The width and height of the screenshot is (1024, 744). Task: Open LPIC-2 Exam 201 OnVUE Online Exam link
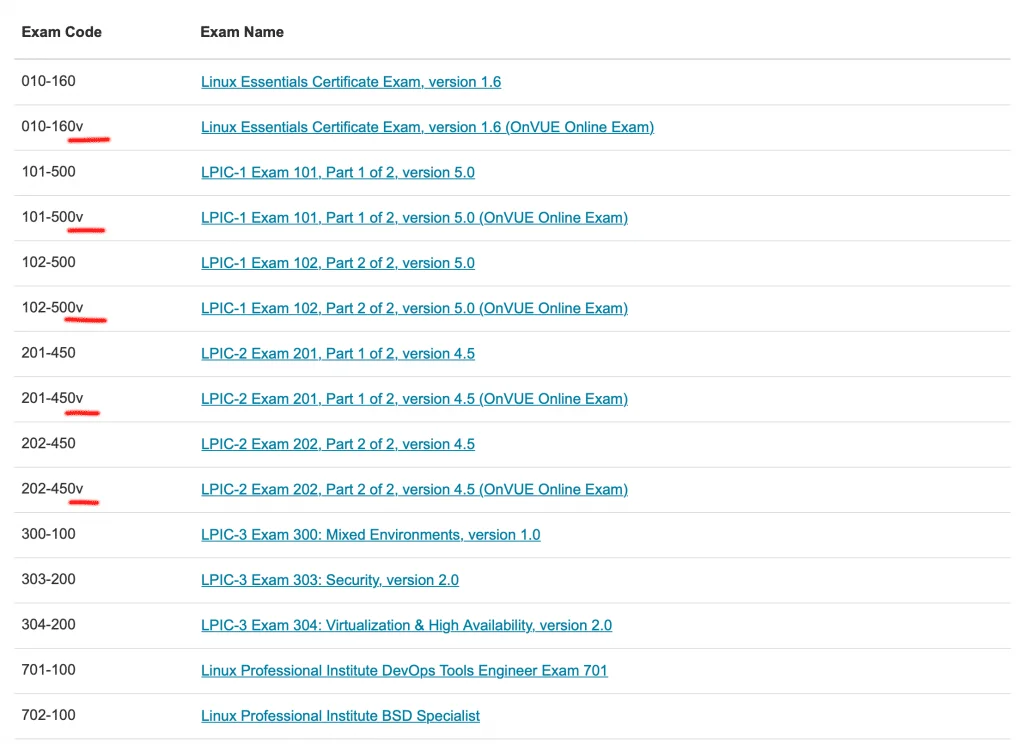(x=414, y=398)
